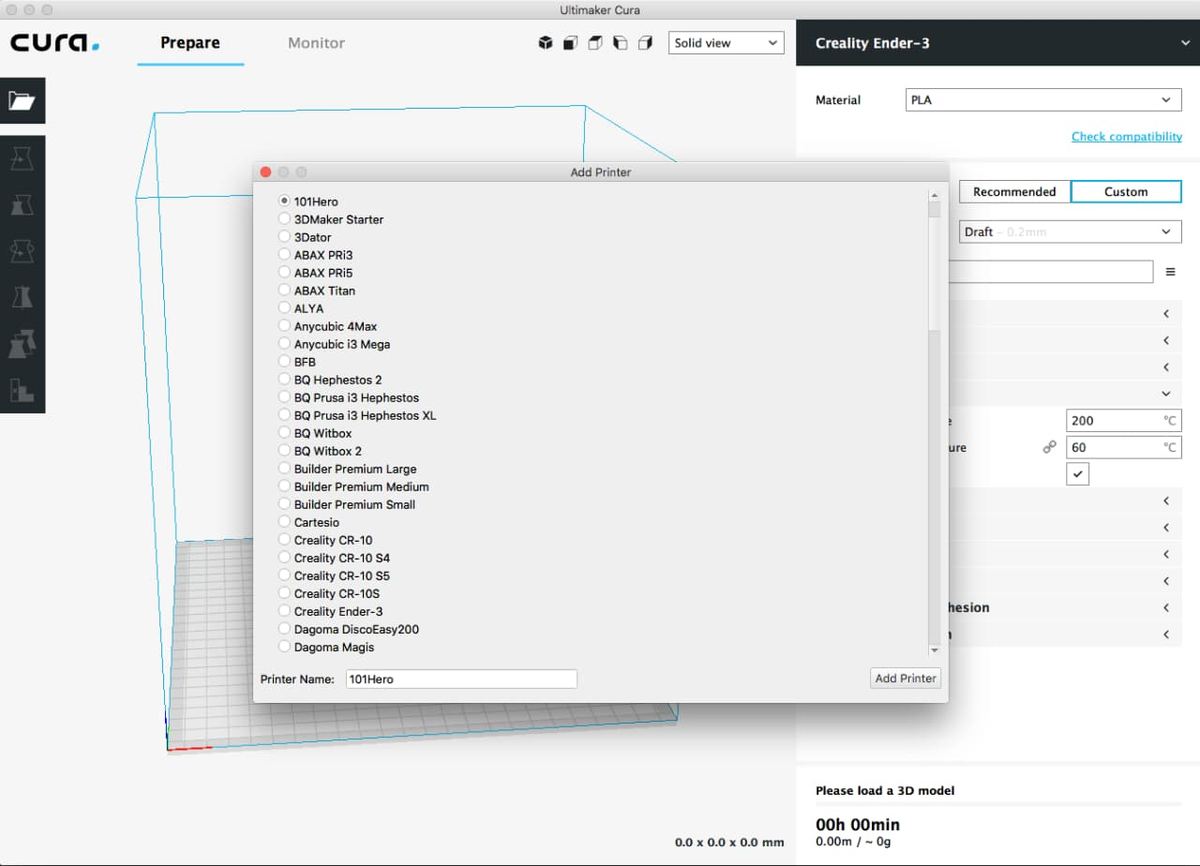Viewport: 1200px width, 866px height.
Task: Open settings visibility hamburger menu
Action: 1171,272
